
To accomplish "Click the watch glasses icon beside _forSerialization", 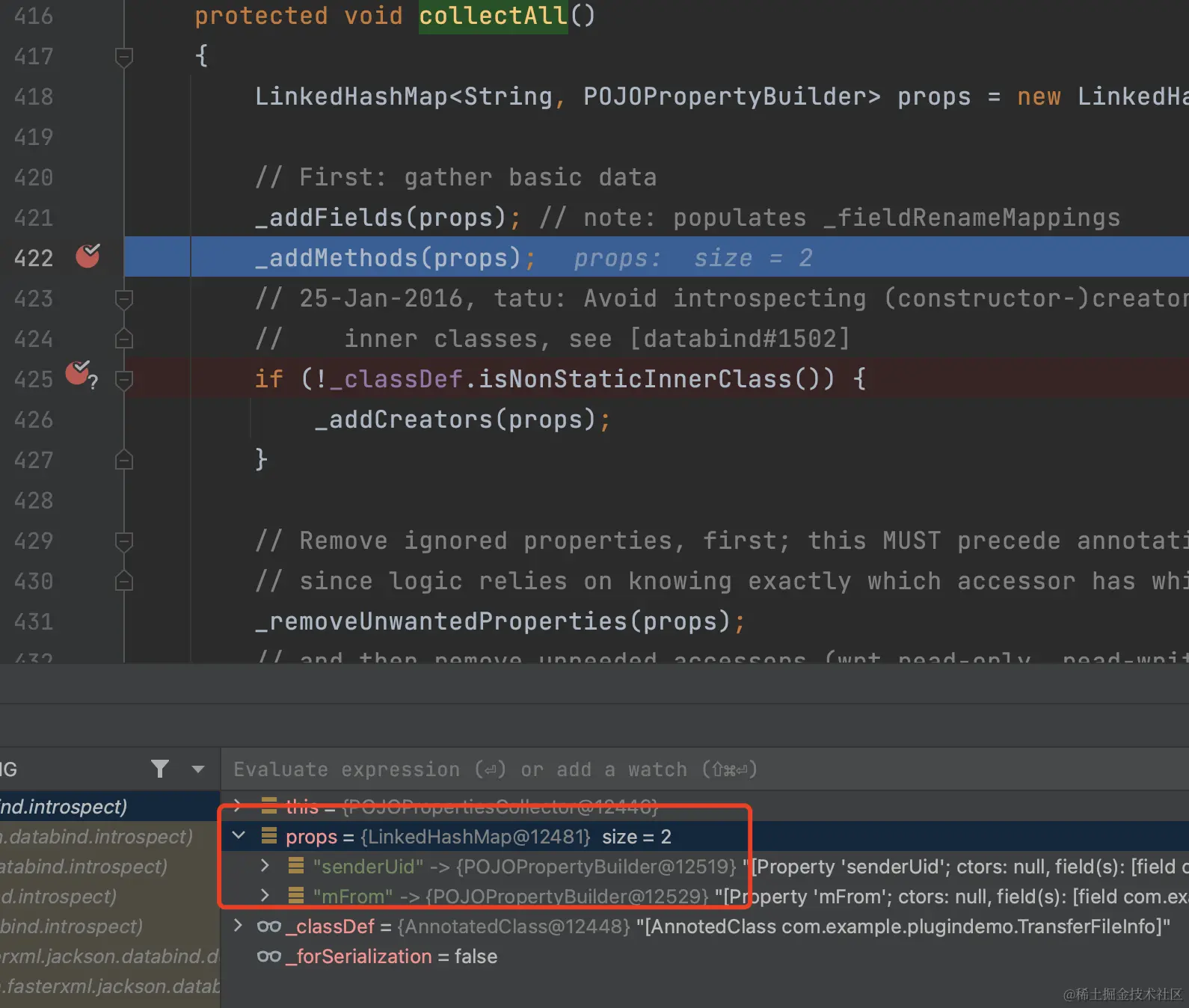I will (269, 956).
